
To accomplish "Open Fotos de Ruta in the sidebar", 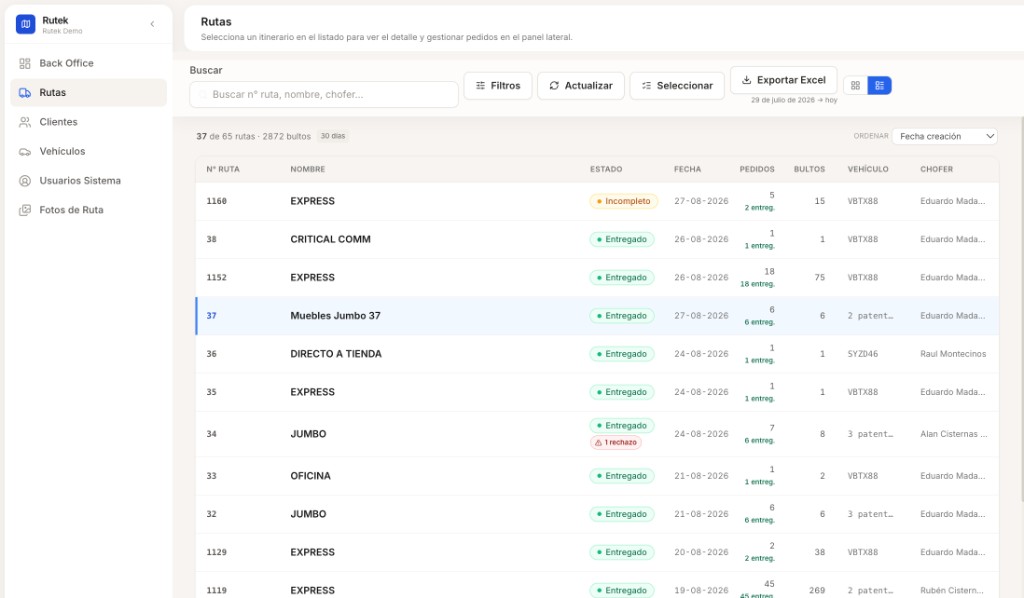I will click(x=88, y=210).
